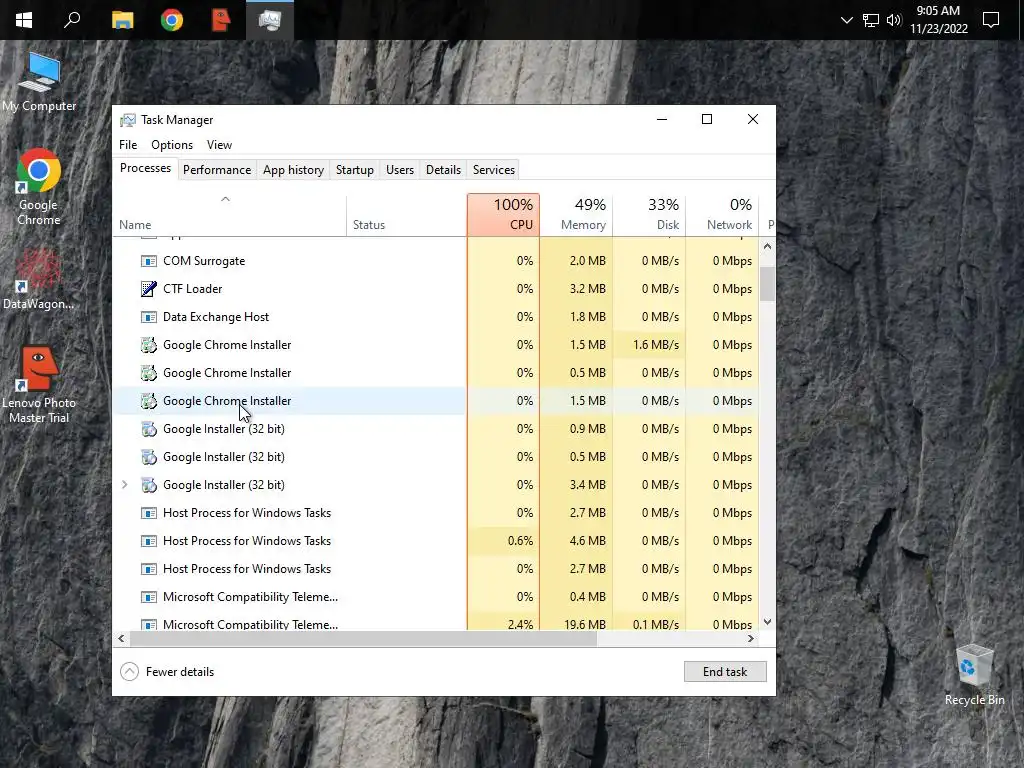Sort by the Network column header
The width and height of the screenshot is (1024, 768).
[x=722, y=215]
